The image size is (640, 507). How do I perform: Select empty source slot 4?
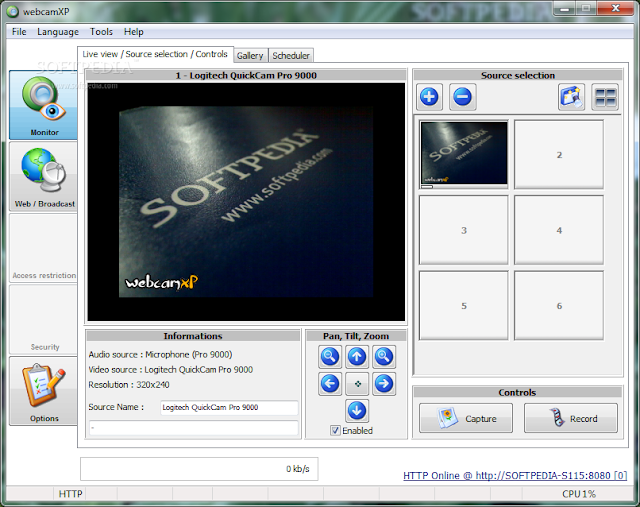point(559,230)
